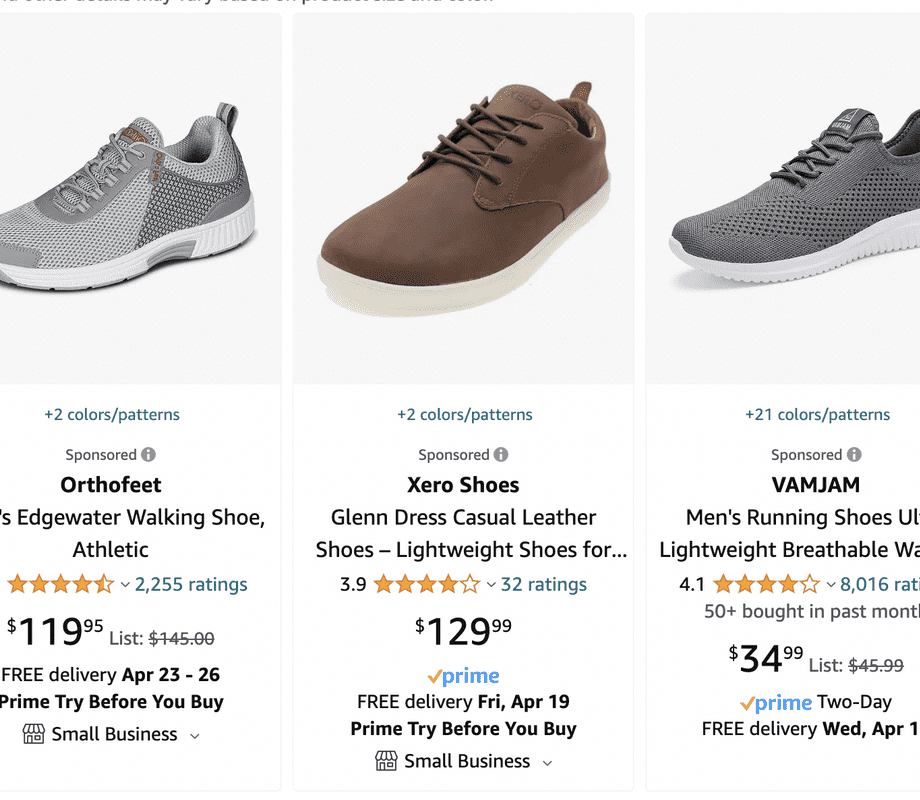Click the Prime Two-Day logo under VAMJAM price
The height and width of the screenshot is (800, 920).
point(776,703)
